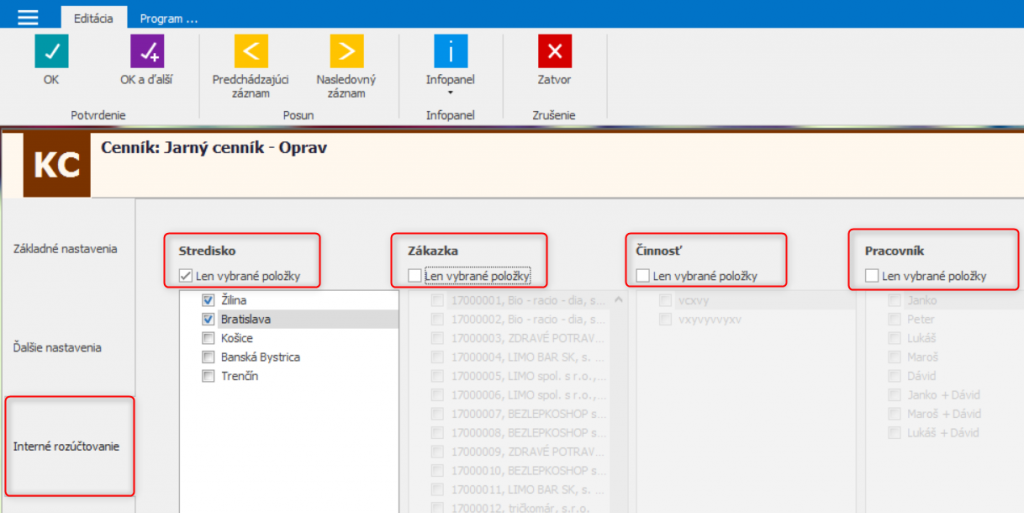Image resolution: width=1024 pixels, height=513 pixels.
Task: Check the Trenčín checkbox
Action: pyautogui.click(x=208, y=376)
